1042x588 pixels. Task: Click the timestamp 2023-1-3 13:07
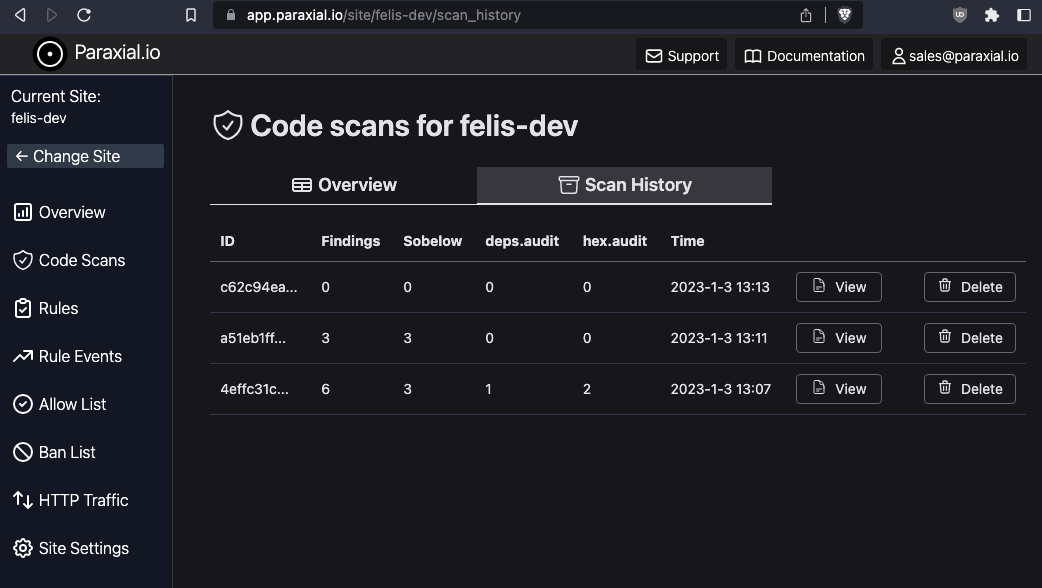click(720, 389)
